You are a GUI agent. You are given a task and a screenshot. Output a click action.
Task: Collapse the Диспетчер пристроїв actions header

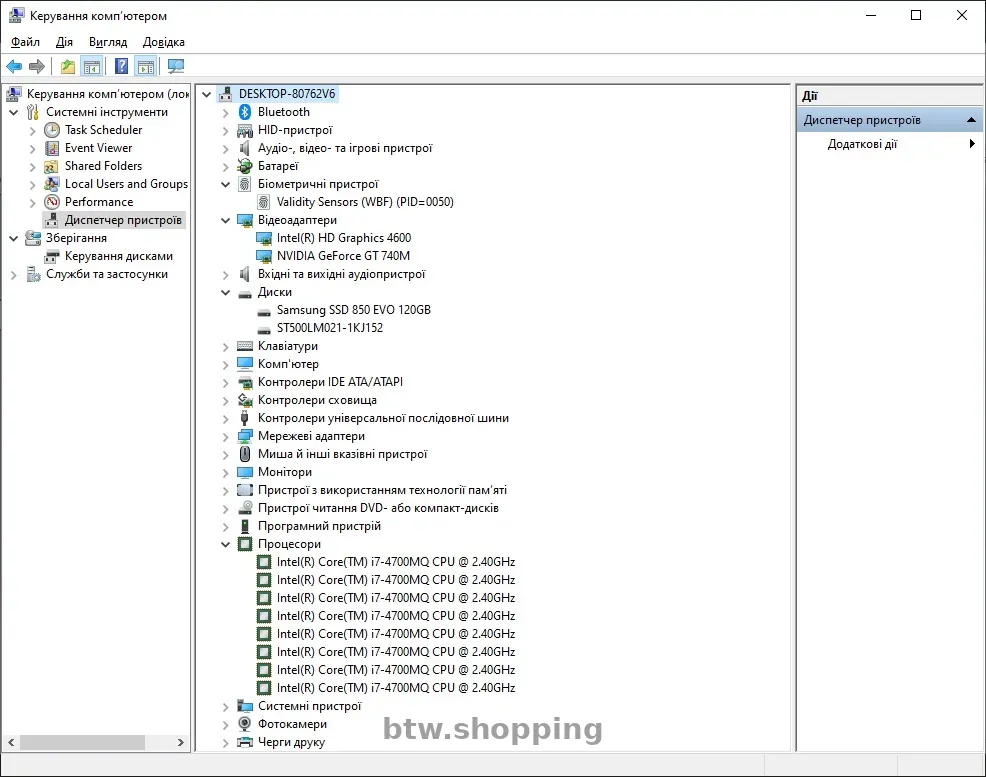pyautogui.click(x=971, y=120)
